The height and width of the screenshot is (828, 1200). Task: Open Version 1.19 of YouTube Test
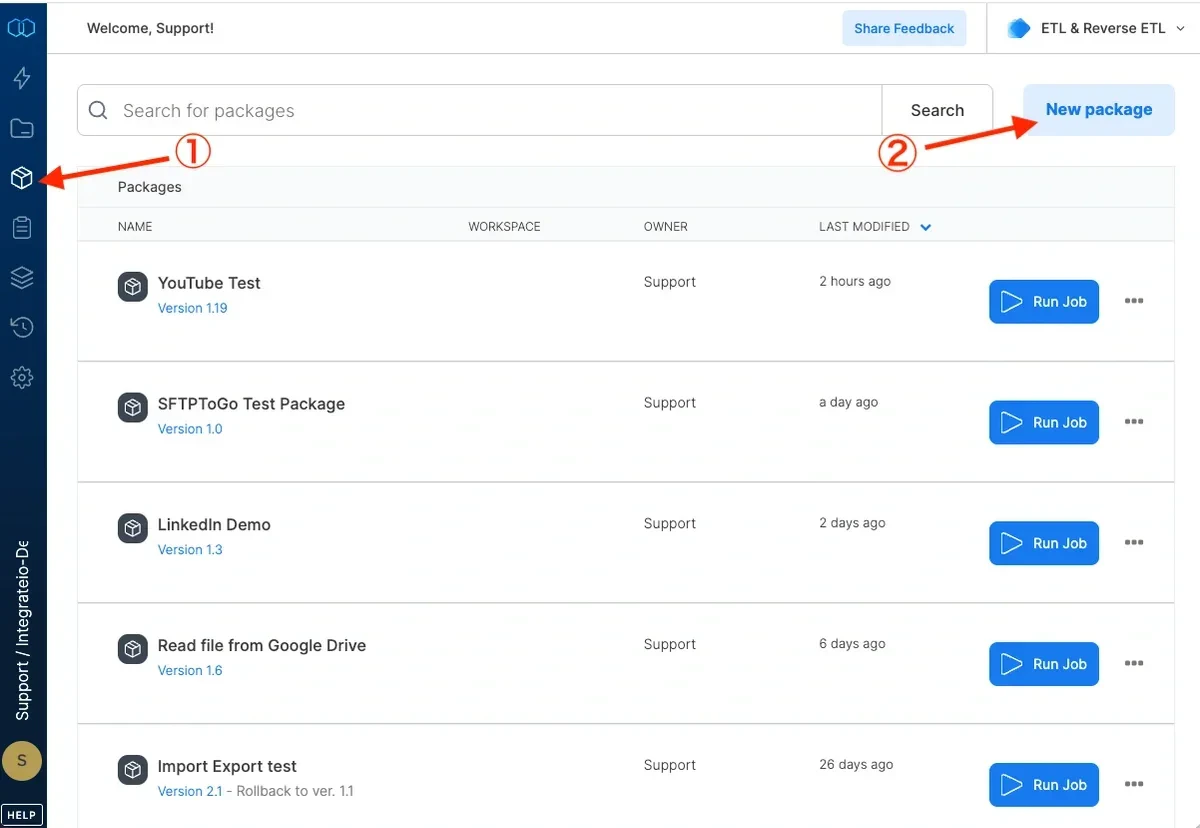tap(192, 308)
